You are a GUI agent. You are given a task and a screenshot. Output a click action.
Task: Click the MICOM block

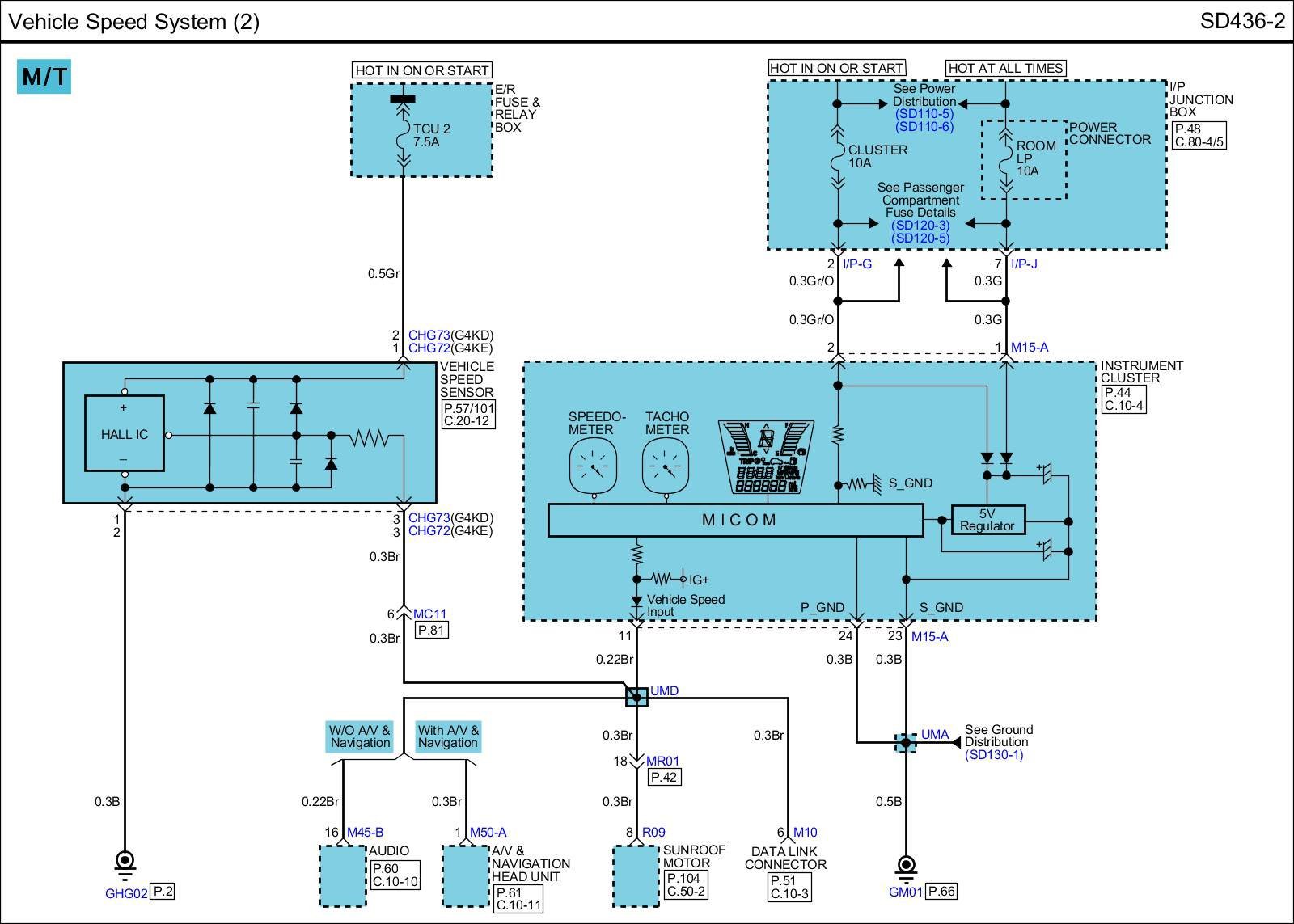tap(735, 521)
